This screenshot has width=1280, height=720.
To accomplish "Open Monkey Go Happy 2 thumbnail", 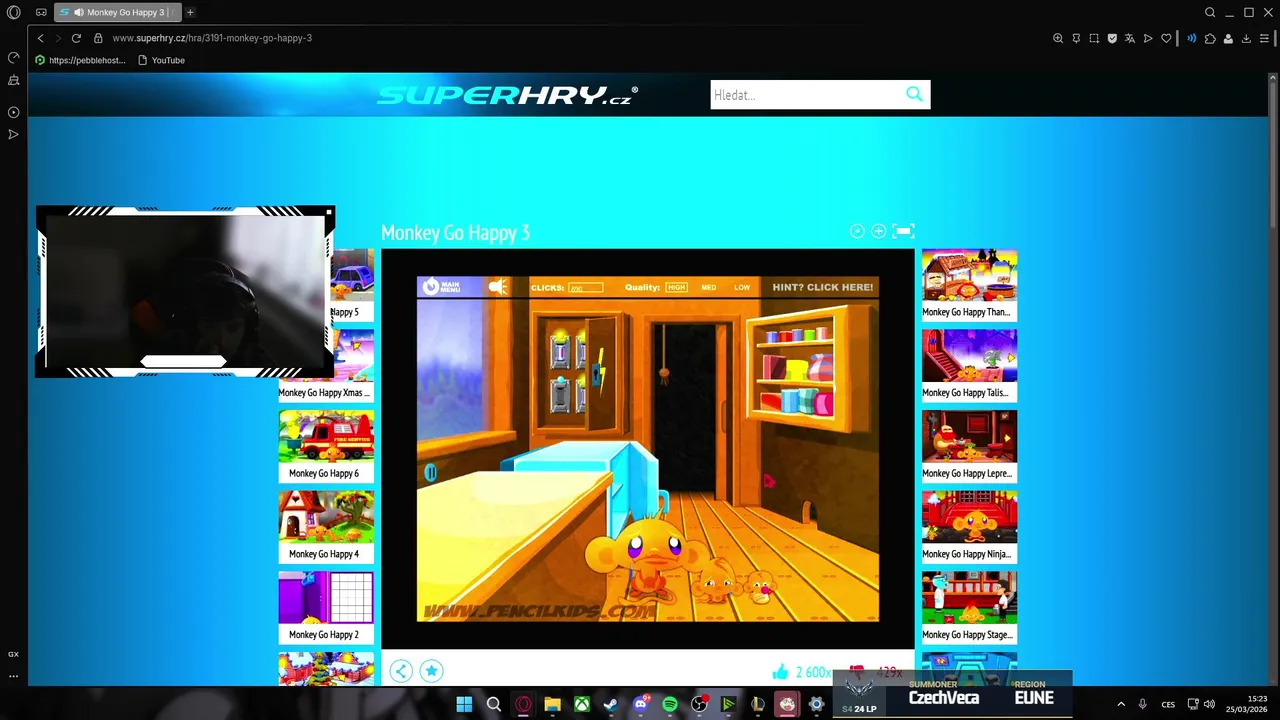I will coord(326,607).
